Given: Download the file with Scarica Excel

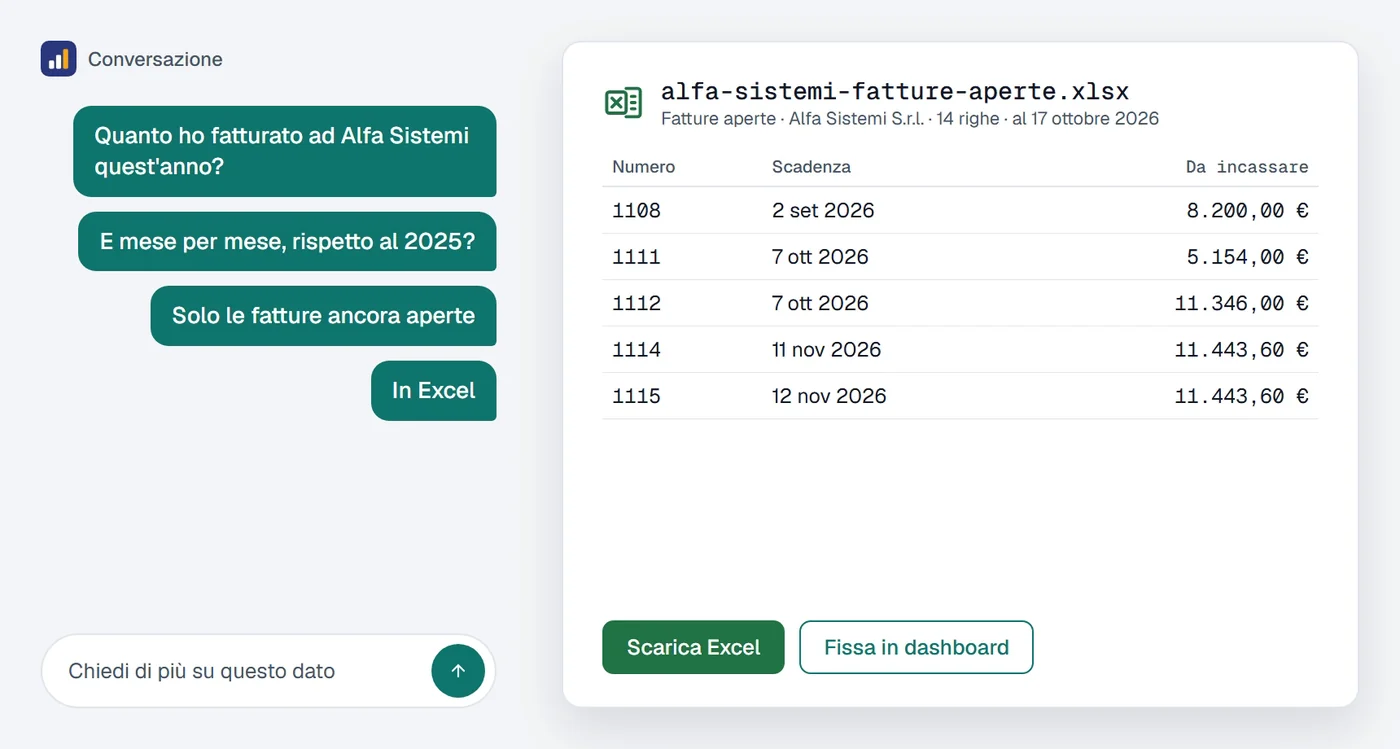Looking at the screenshot, I should point(693,647).
